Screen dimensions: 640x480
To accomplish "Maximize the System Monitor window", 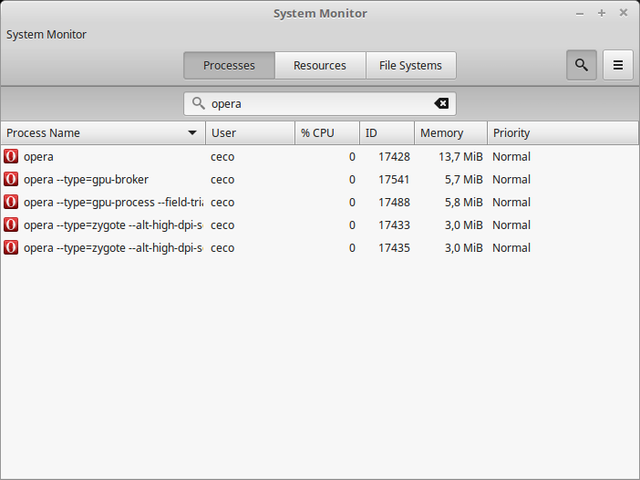I will coord(602,13).
